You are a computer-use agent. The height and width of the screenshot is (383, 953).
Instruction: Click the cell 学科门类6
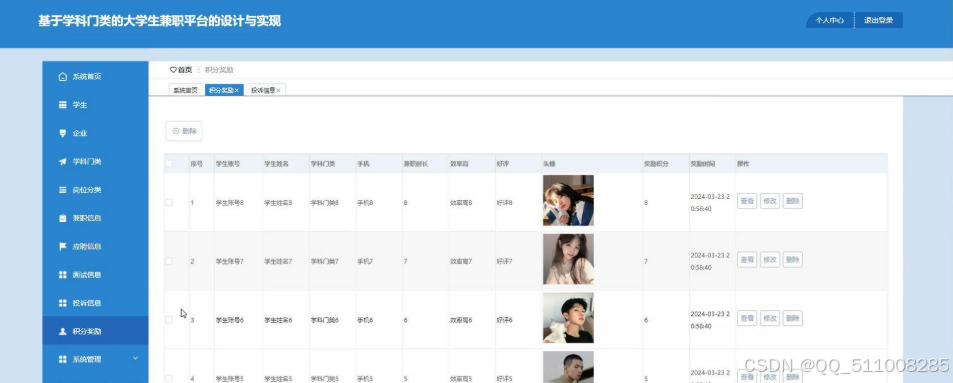point(325,320)
